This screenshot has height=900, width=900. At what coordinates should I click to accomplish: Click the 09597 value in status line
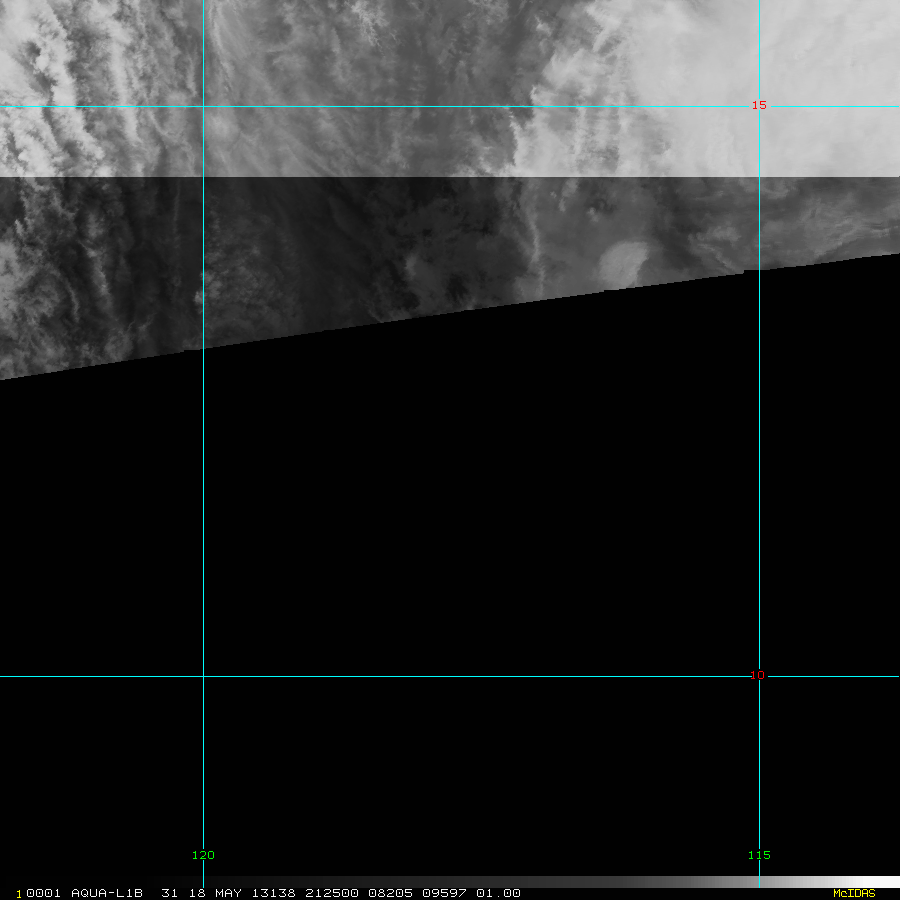click(444, 893)
